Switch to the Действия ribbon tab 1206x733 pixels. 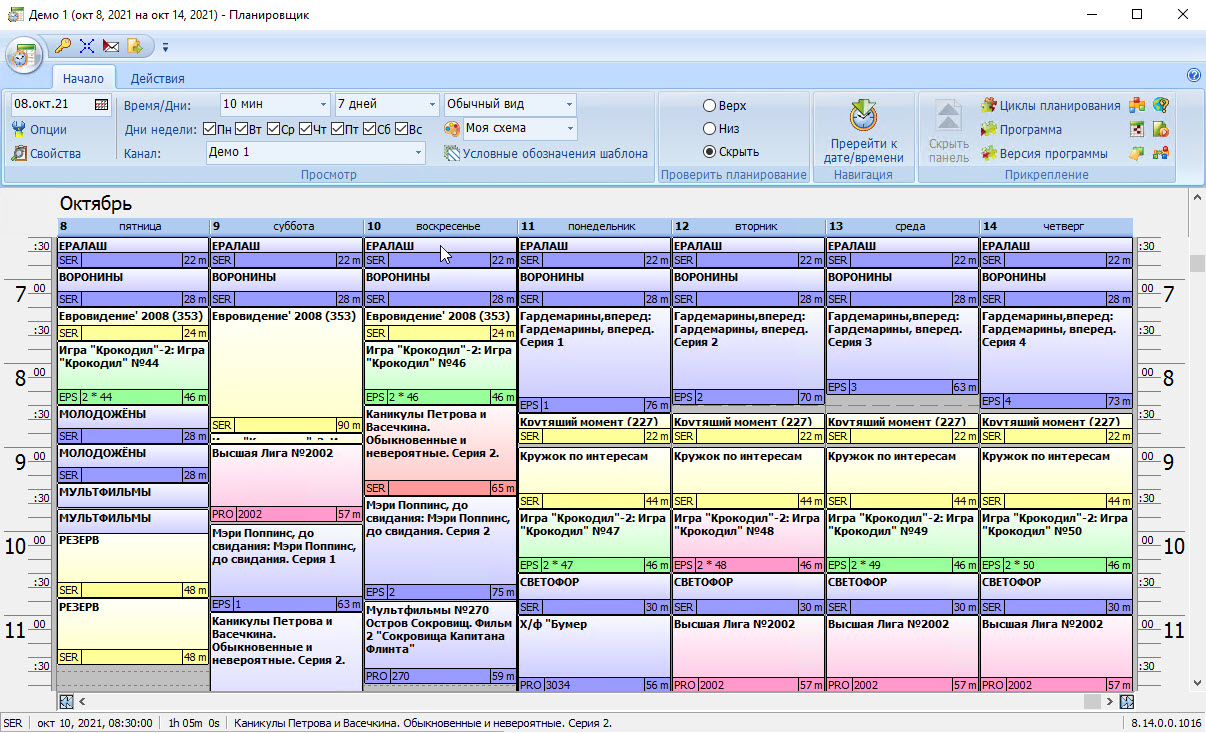click(157, 78)
